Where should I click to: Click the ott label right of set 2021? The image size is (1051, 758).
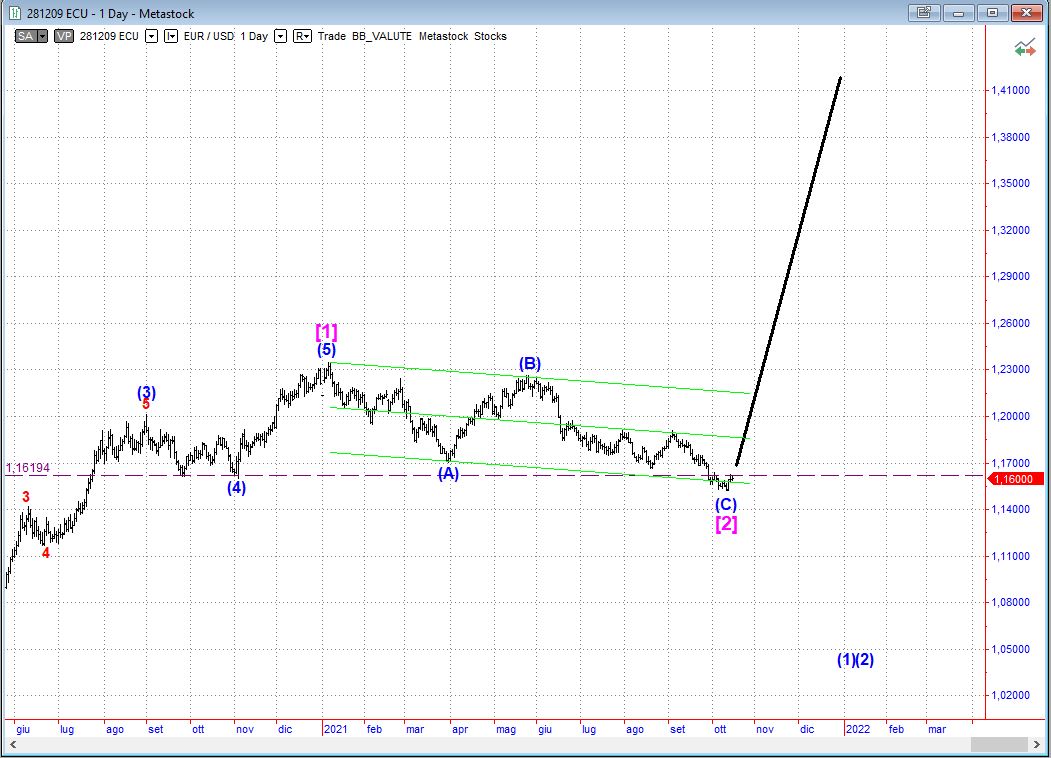[720, 729]
